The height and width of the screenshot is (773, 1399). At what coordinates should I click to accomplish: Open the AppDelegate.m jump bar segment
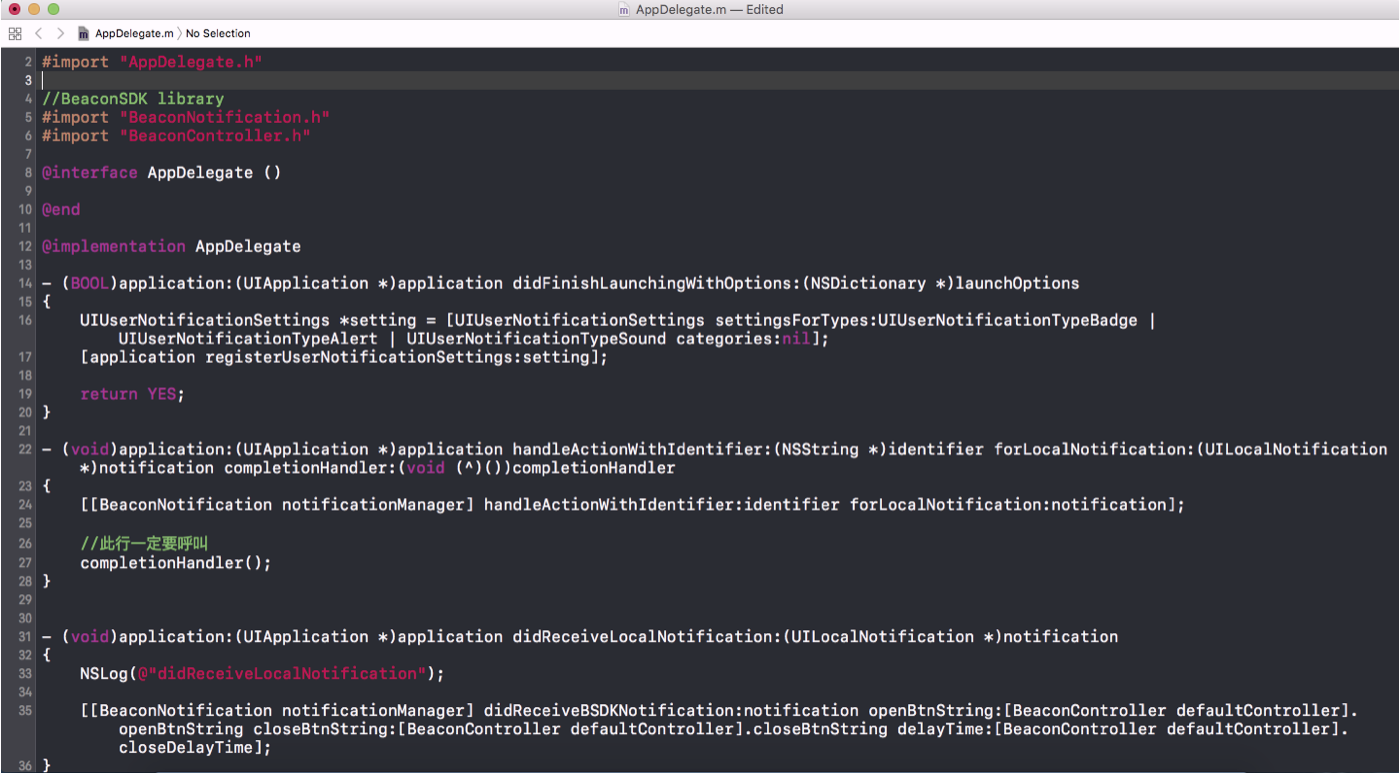tap(134, 33)
